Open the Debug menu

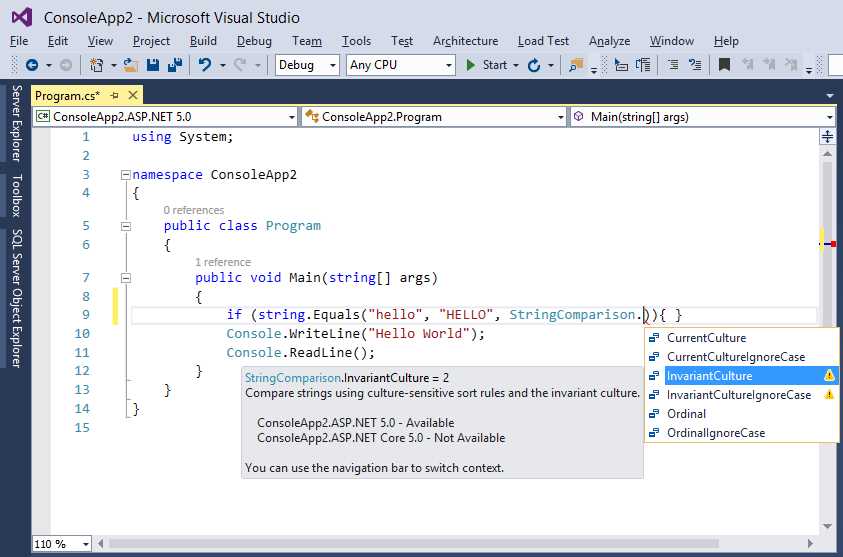[x=254, y=41]
